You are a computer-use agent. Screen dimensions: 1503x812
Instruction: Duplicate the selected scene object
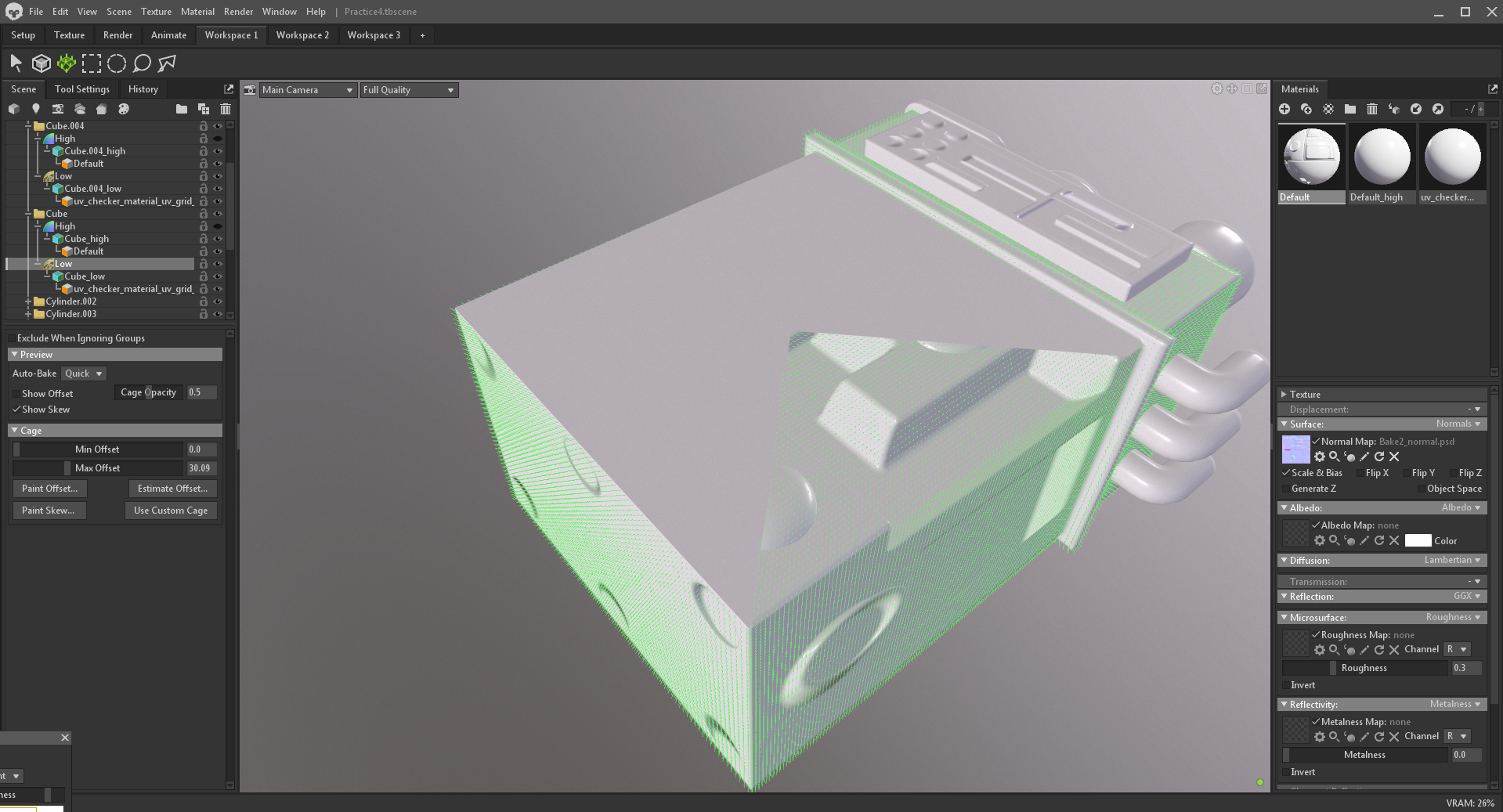coord(204,109)
